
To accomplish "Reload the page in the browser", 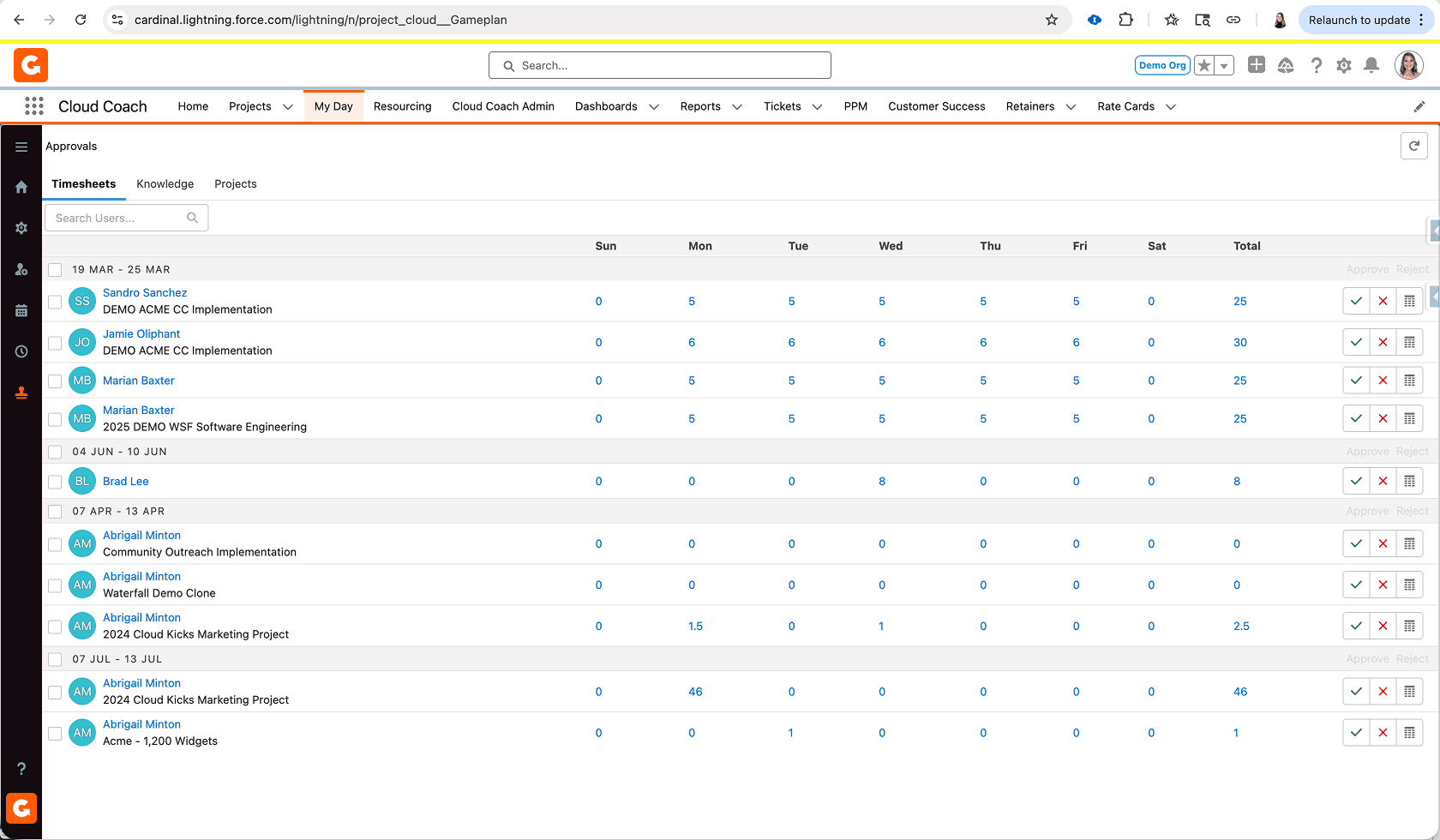I will click(81, 20).
